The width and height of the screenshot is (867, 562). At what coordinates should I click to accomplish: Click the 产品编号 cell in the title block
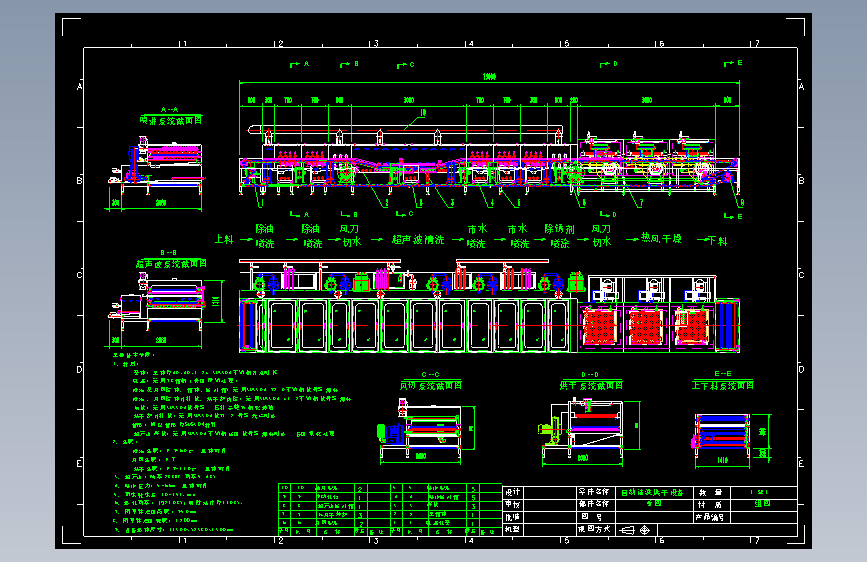tap(710, 517)
